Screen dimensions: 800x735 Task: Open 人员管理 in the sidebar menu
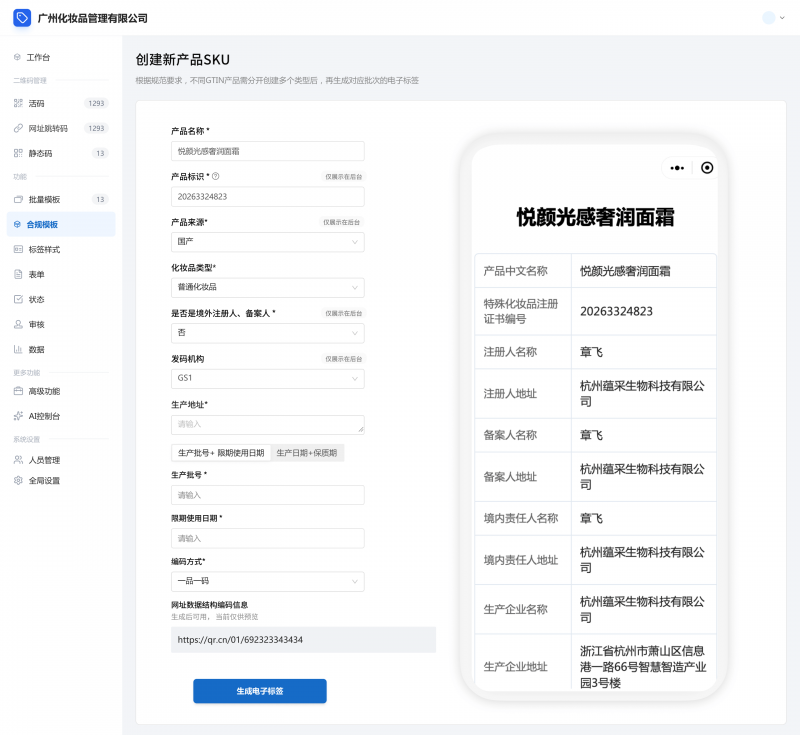point(61,460)
